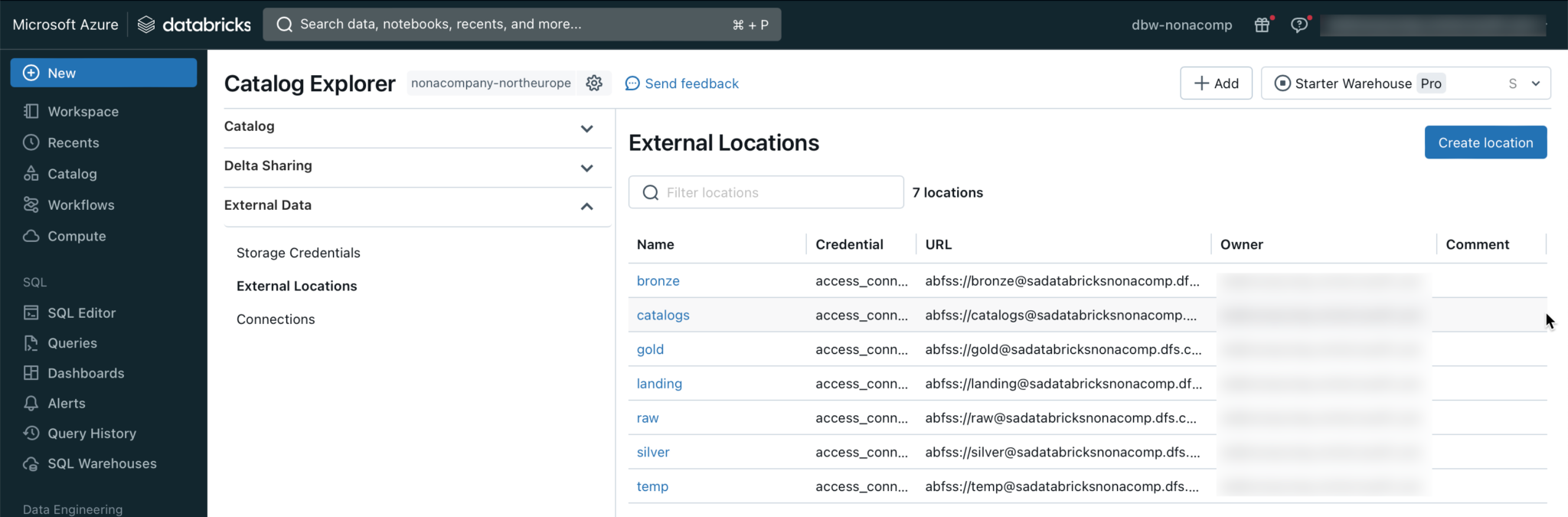Expand the Delta Sharing section
This screenshot has width=1568, height=517.
(586, 168)
